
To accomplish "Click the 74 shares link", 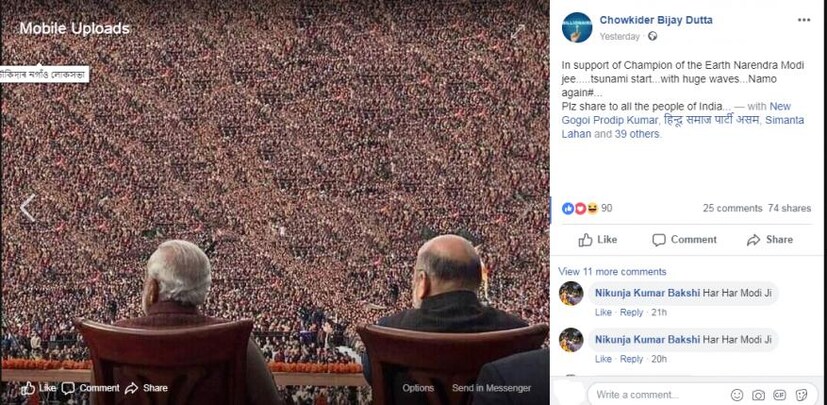I will point(789,208).
